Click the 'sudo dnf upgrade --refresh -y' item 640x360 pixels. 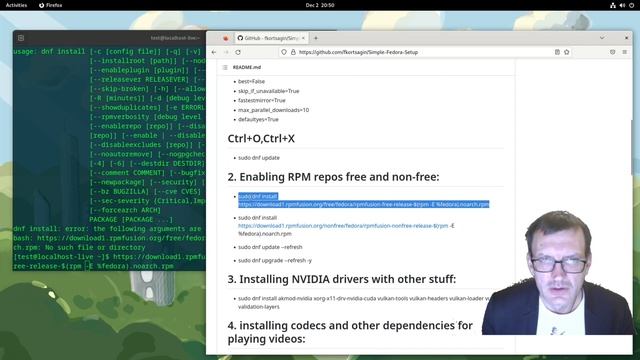coord(275,260)
